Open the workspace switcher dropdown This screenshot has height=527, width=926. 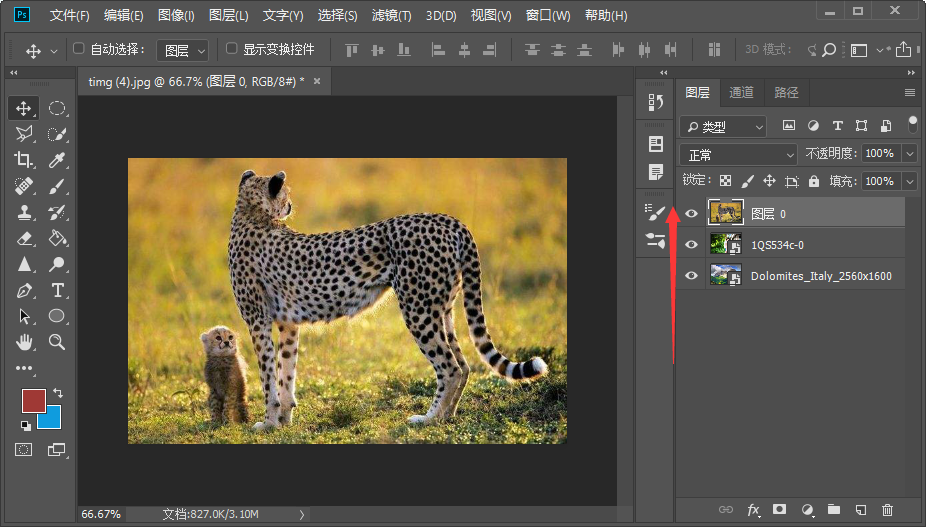[865, 50]
